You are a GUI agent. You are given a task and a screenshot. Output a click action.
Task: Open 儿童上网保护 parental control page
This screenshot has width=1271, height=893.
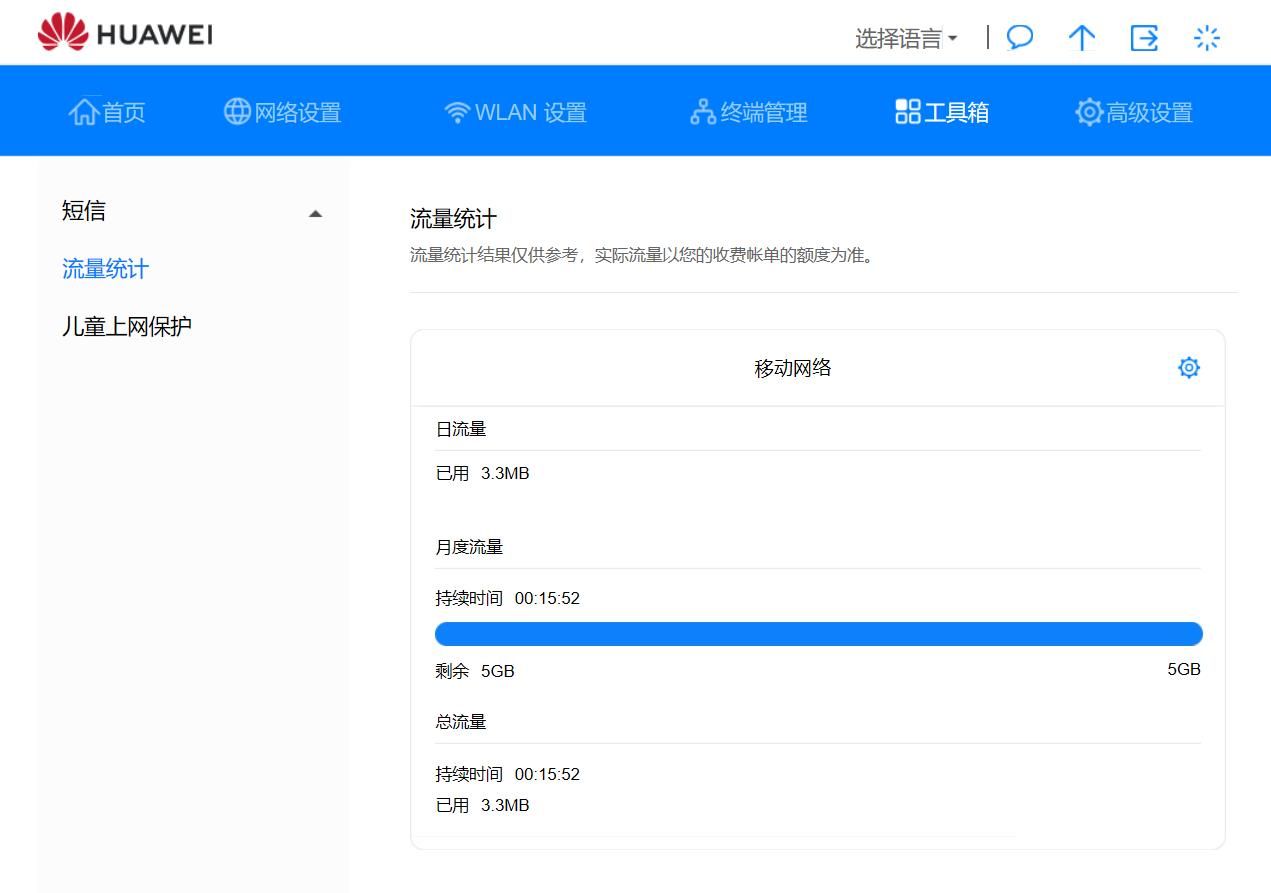click(x=127, y=327)
